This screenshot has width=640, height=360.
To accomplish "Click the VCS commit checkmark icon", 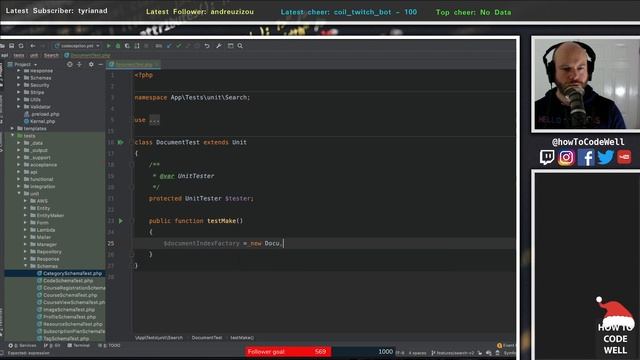I will click(179, 46).
